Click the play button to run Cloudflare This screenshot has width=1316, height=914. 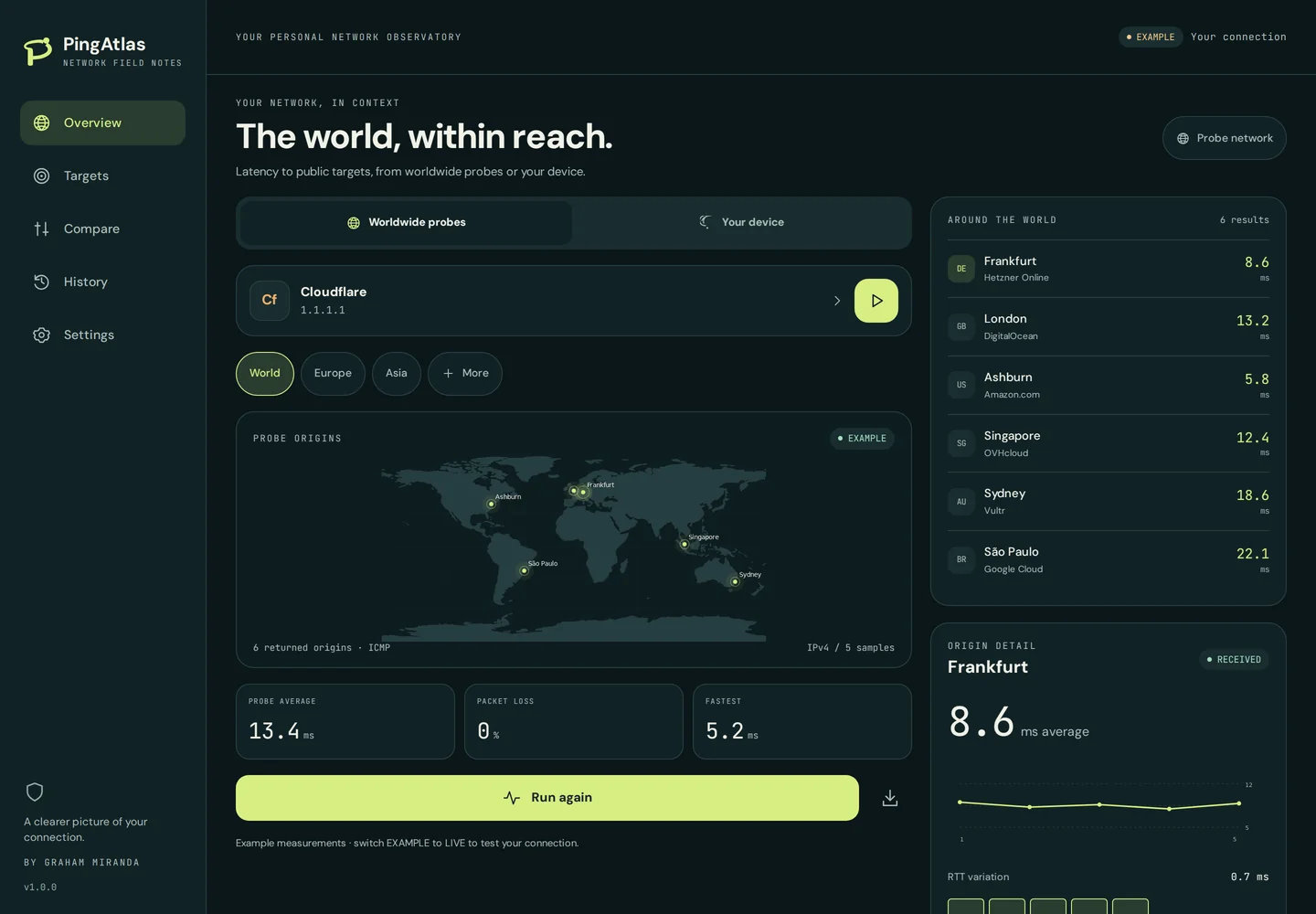[876, 301]
